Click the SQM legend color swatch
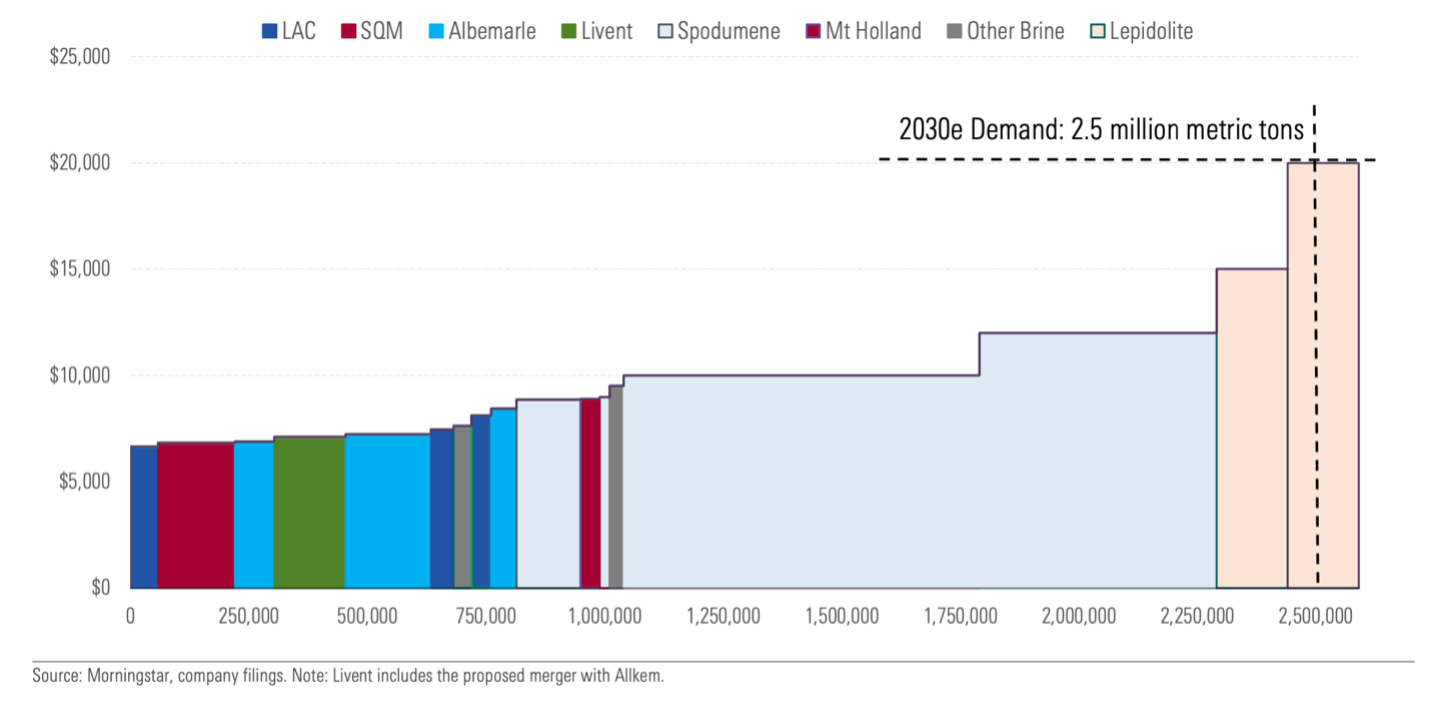Viewport: 1430px width, 702px height. click(348, 32)
